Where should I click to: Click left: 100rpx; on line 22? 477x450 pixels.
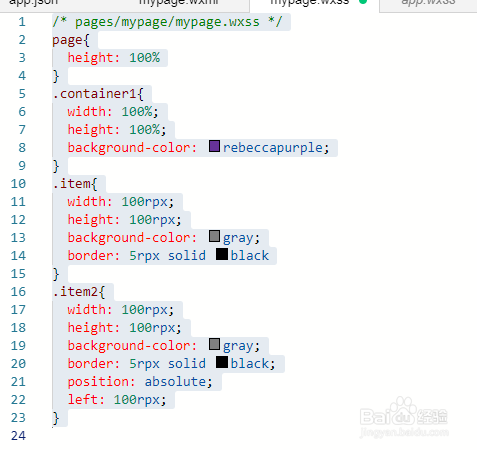tap(117, 400)
